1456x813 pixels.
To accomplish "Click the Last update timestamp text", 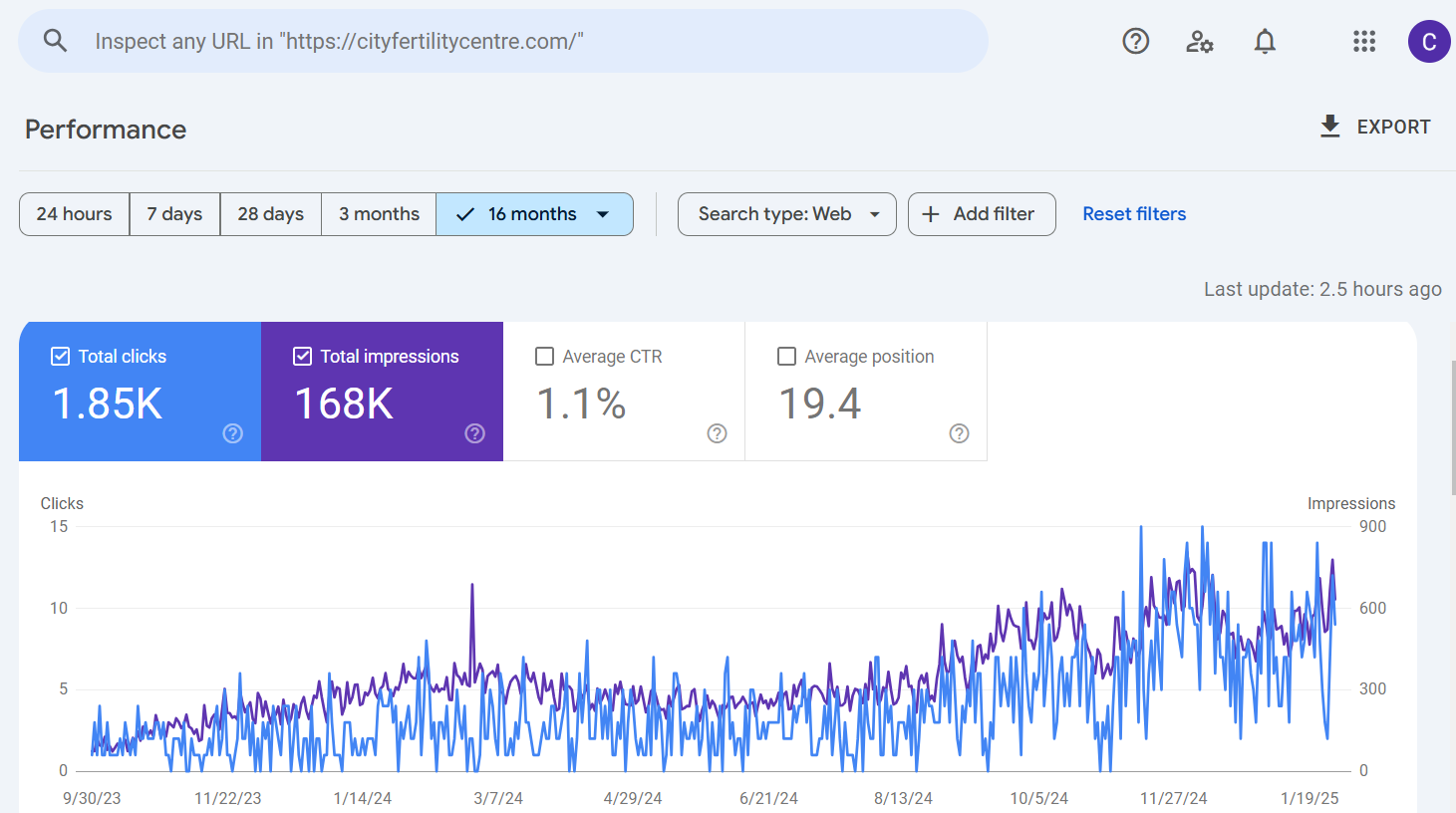I will 1322,289.
